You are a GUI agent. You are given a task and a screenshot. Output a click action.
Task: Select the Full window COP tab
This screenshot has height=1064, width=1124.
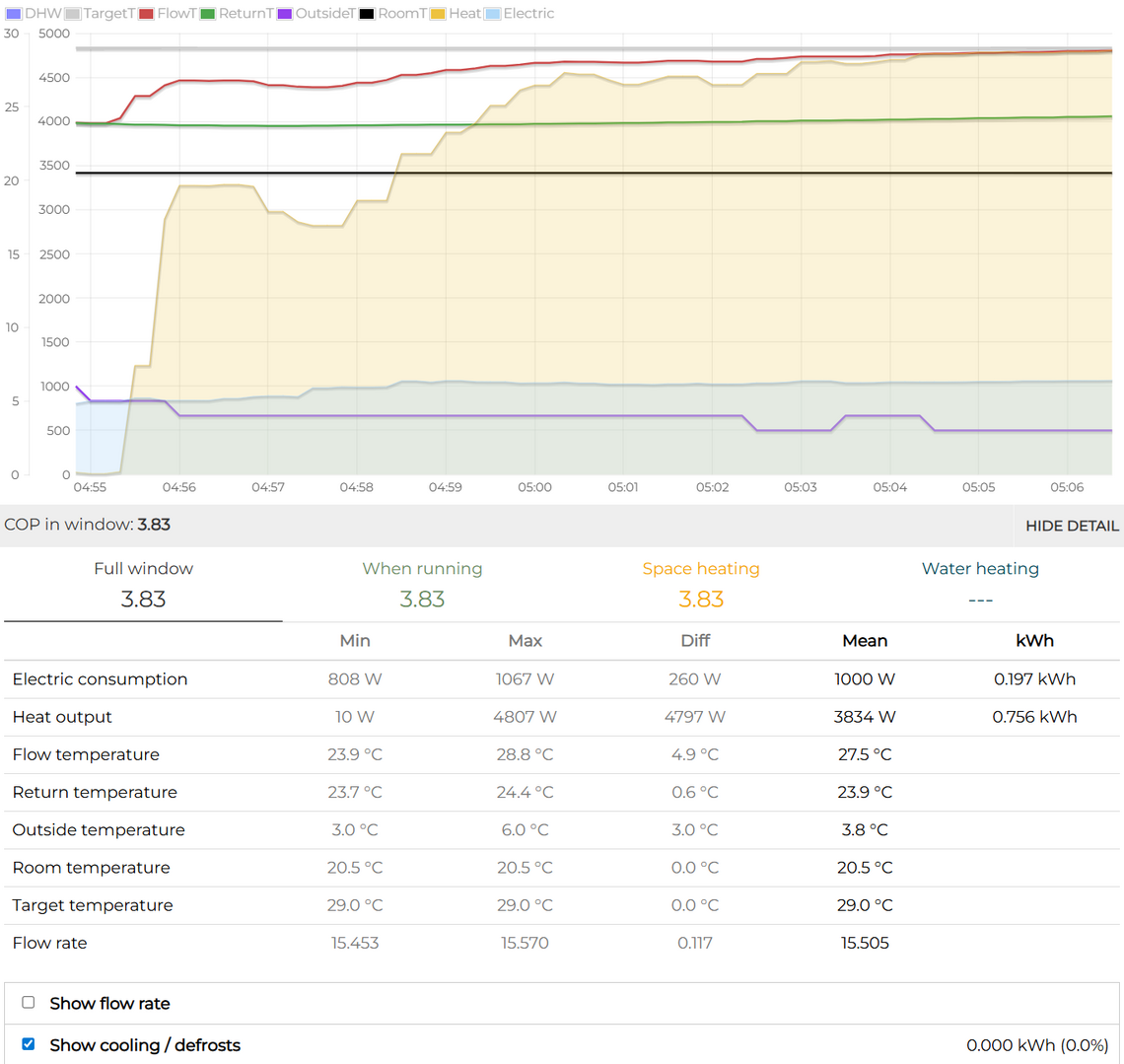coord(143,585)
